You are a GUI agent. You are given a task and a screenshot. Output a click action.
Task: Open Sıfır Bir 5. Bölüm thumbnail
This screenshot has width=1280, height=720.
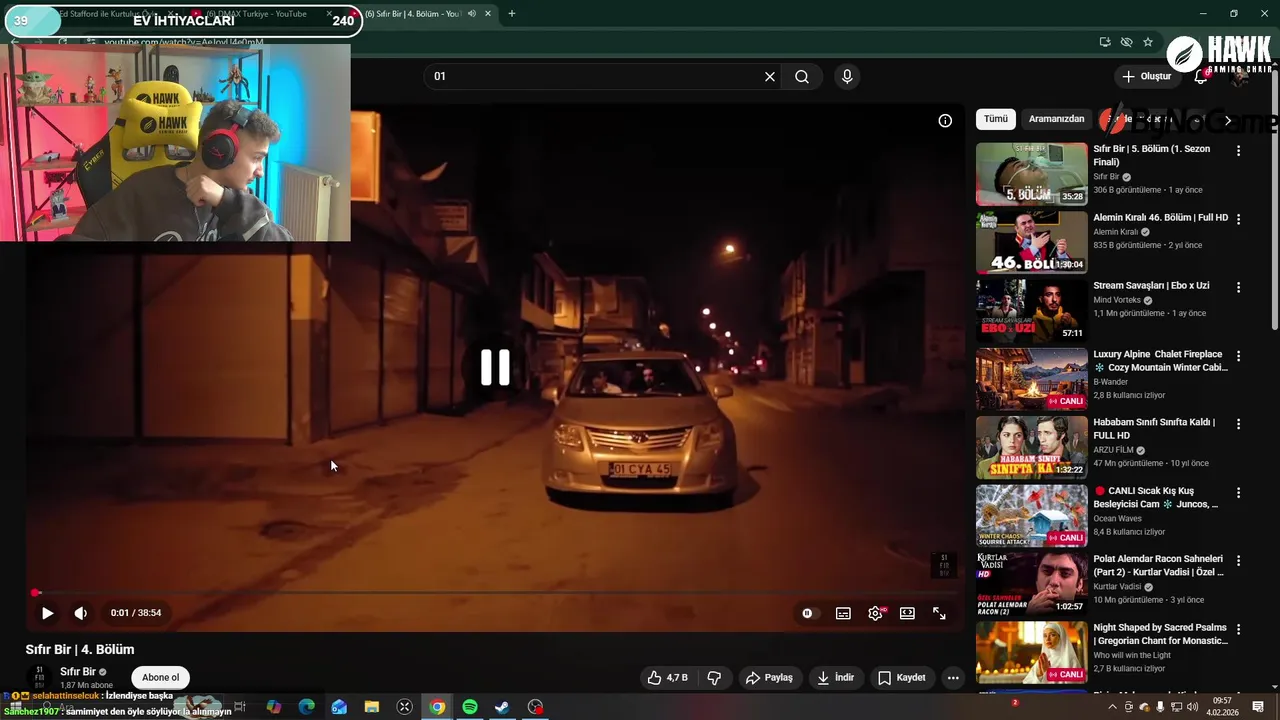[x=1031, y=174]
